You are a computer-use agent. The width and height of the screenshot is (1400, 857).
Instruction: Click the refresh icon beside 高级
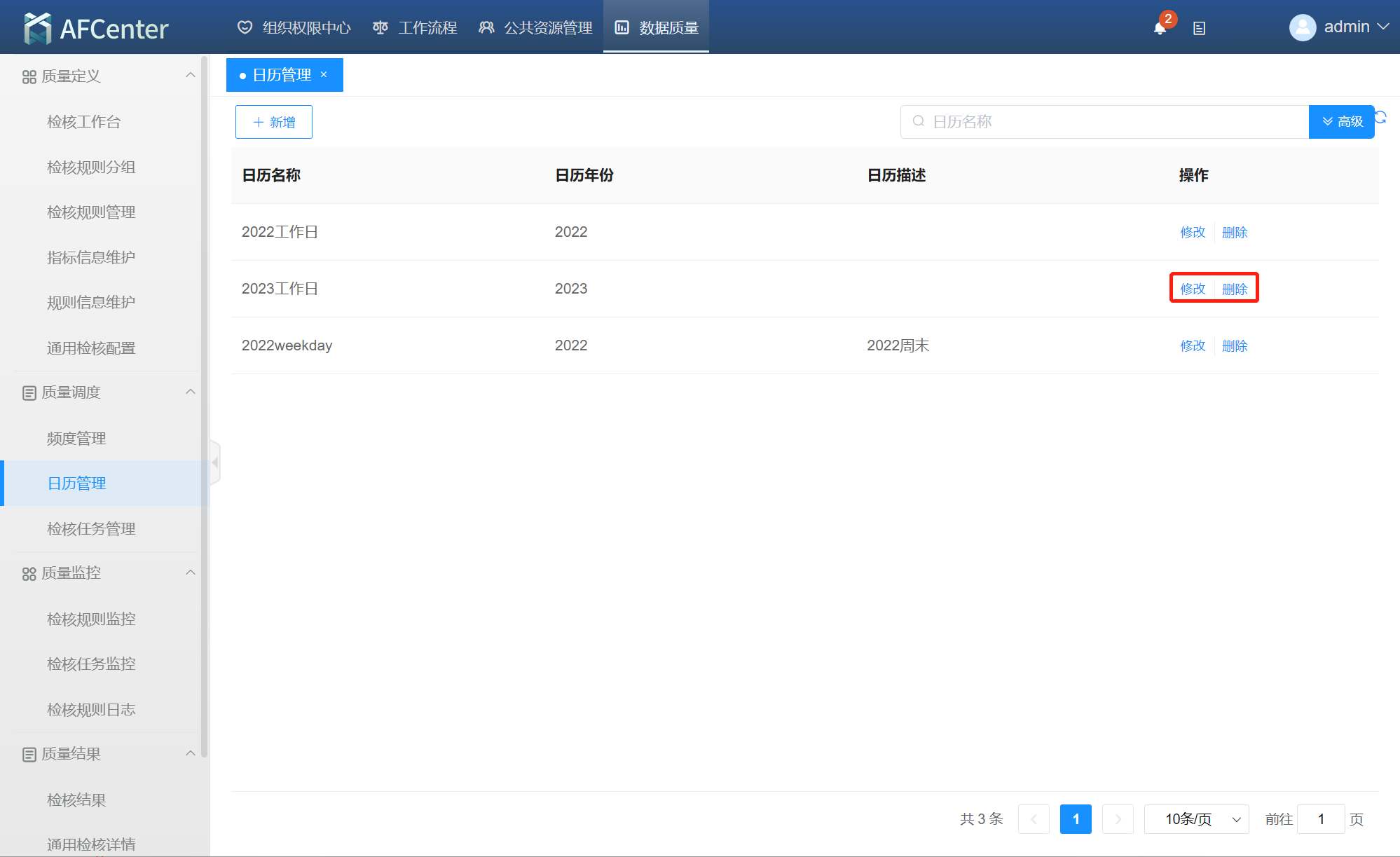click(1381, 117)
